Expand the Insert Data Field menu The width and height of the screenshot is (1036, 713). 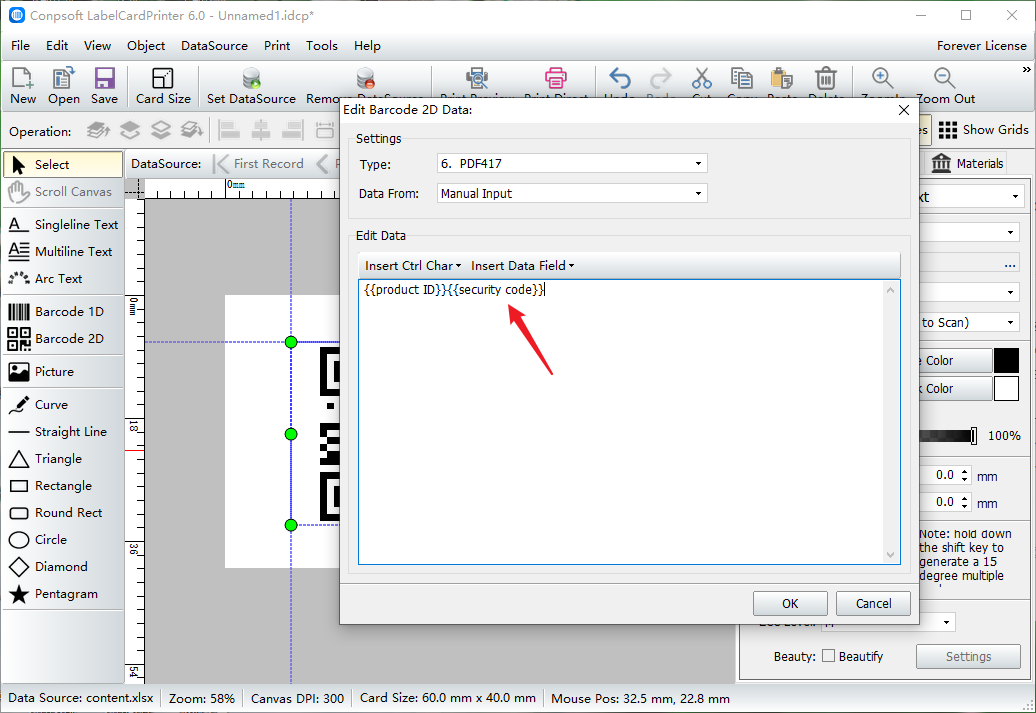tap(522, 266)
